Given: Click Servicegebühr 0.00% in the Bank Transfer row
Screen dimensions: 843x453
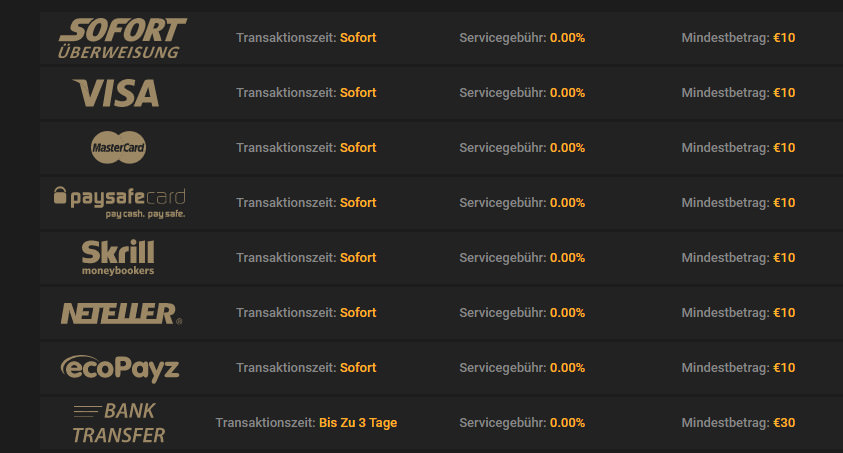Looking at the screenshot, I should coord(522,423).
